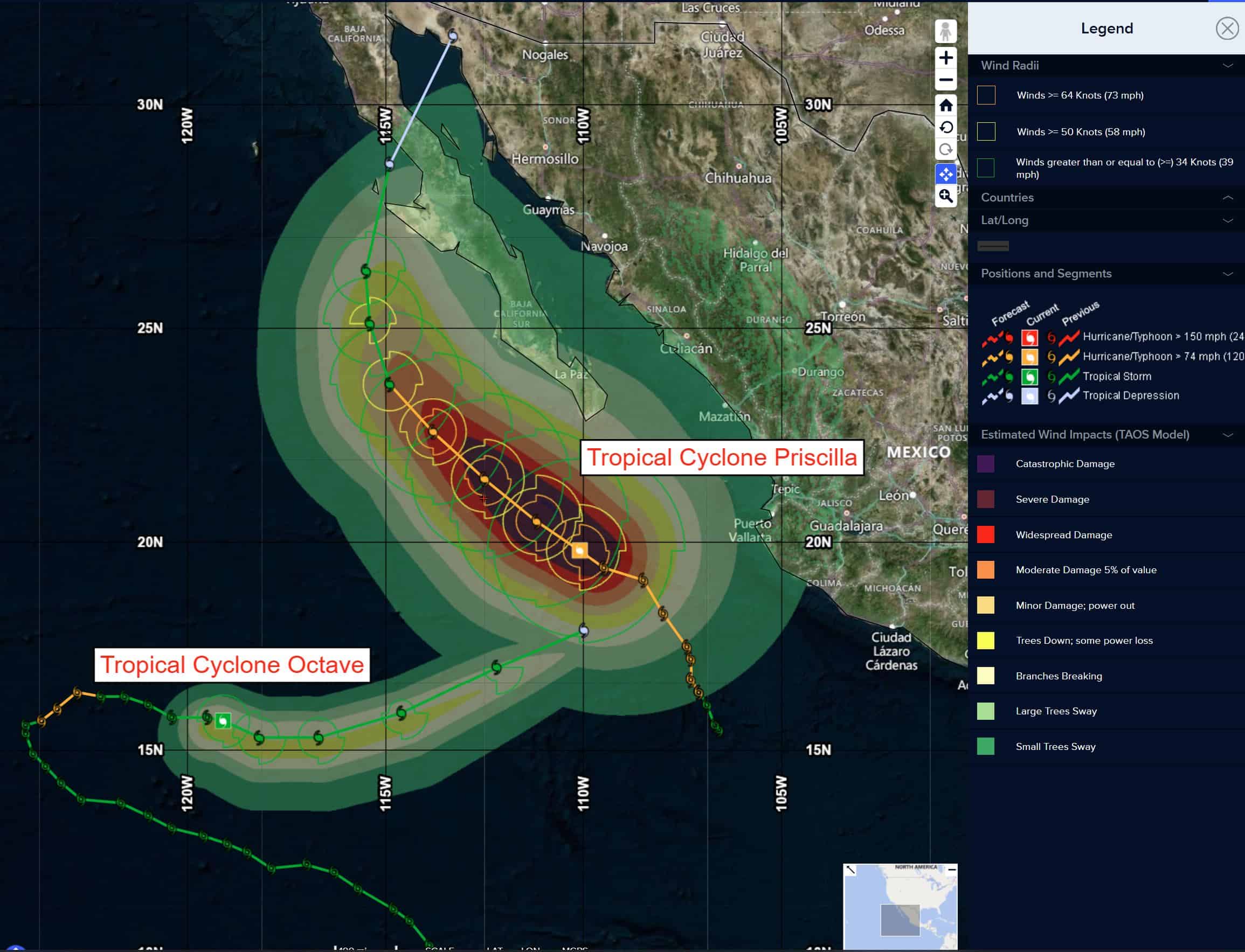
Task: Zoom out with the minus button
Action: pos(945,80)
